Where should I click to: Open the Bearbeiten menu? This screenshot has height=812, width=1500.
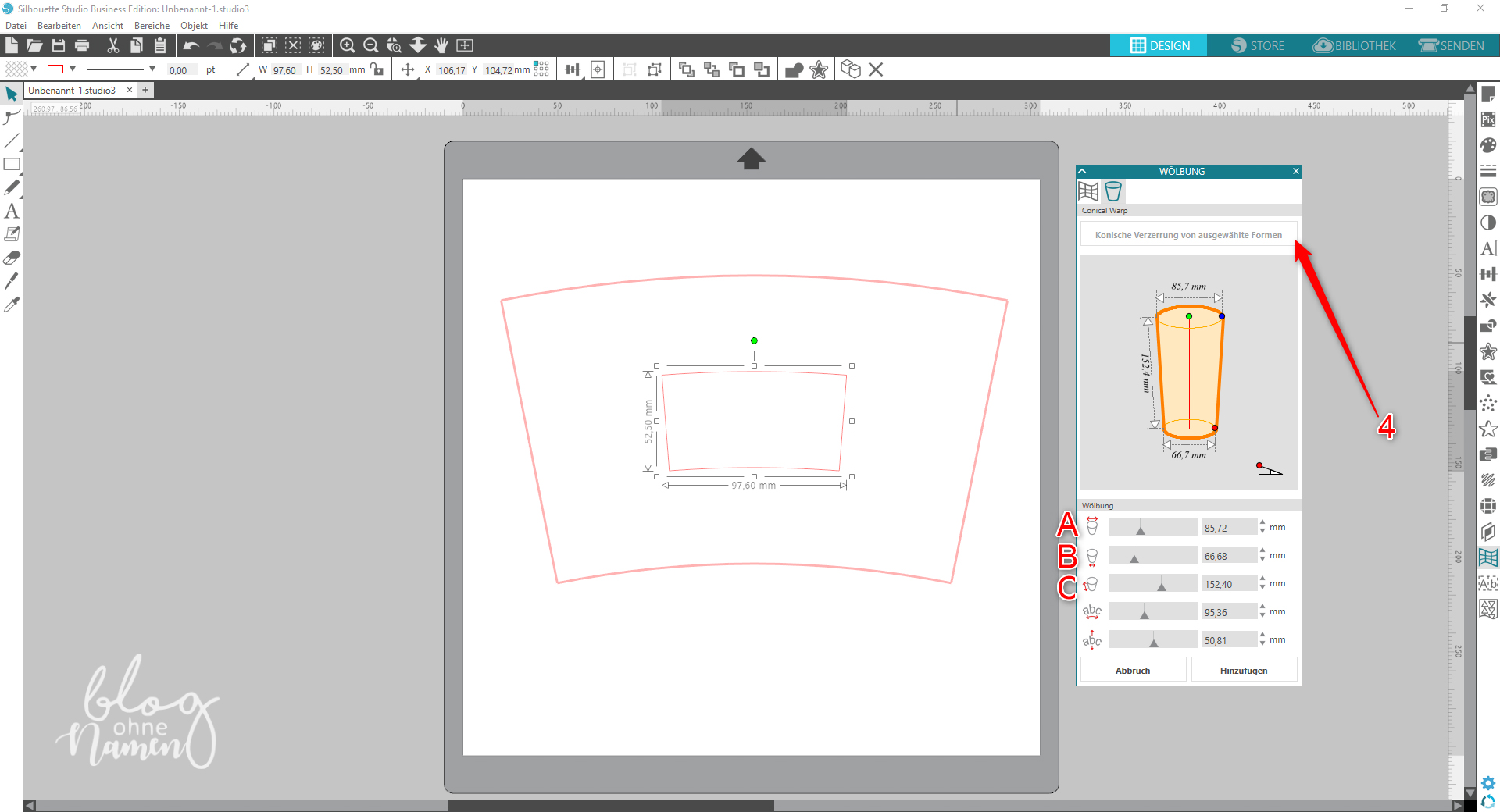click(x=59, y=26)
